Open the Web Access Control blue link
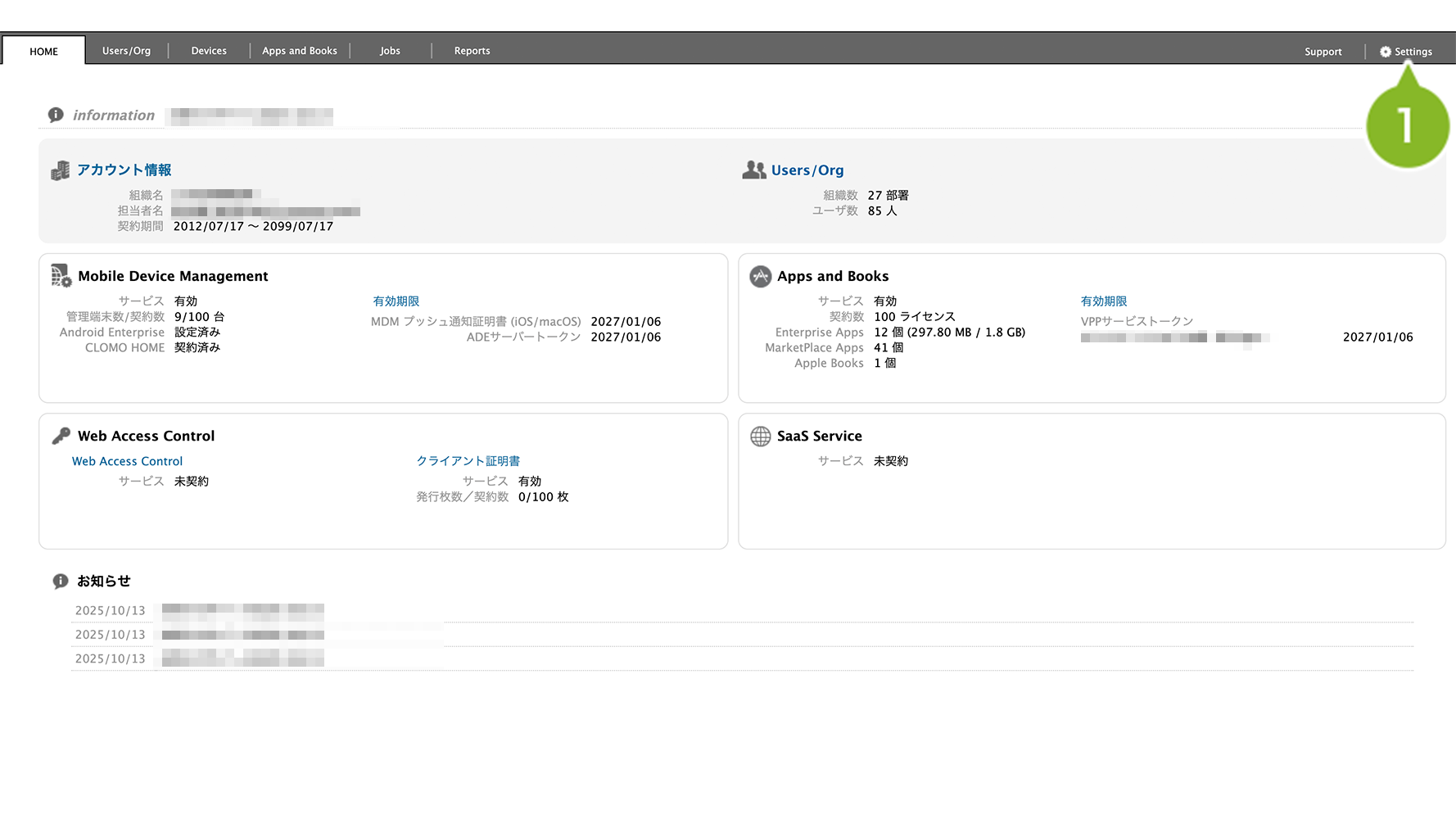 click(127, 461)
